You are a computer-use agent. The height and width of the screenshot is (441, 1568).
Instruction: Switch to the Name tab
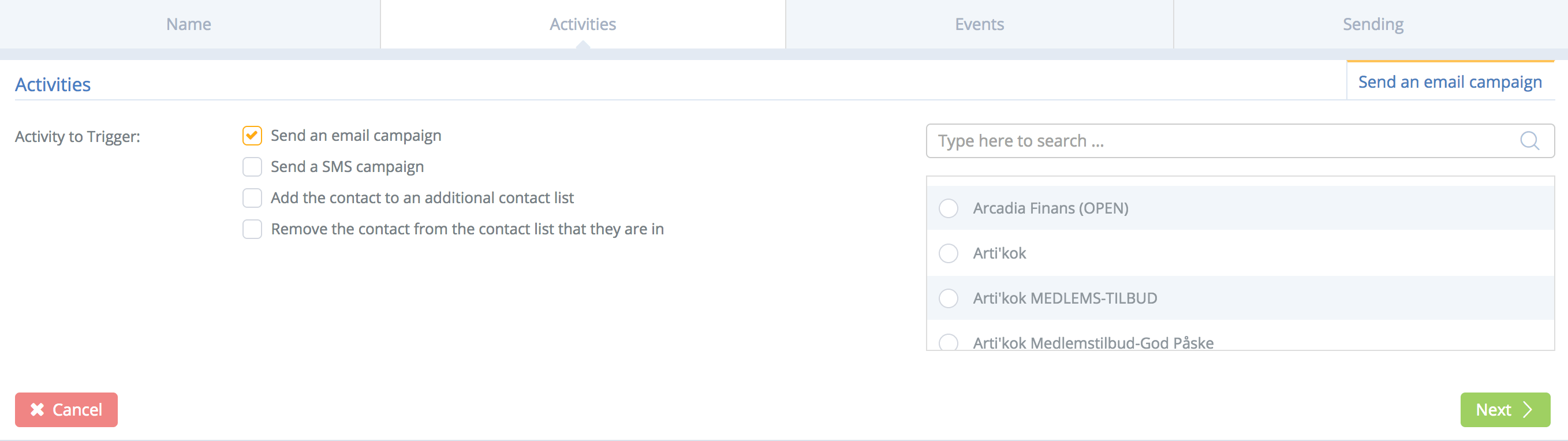pos(190,24)
